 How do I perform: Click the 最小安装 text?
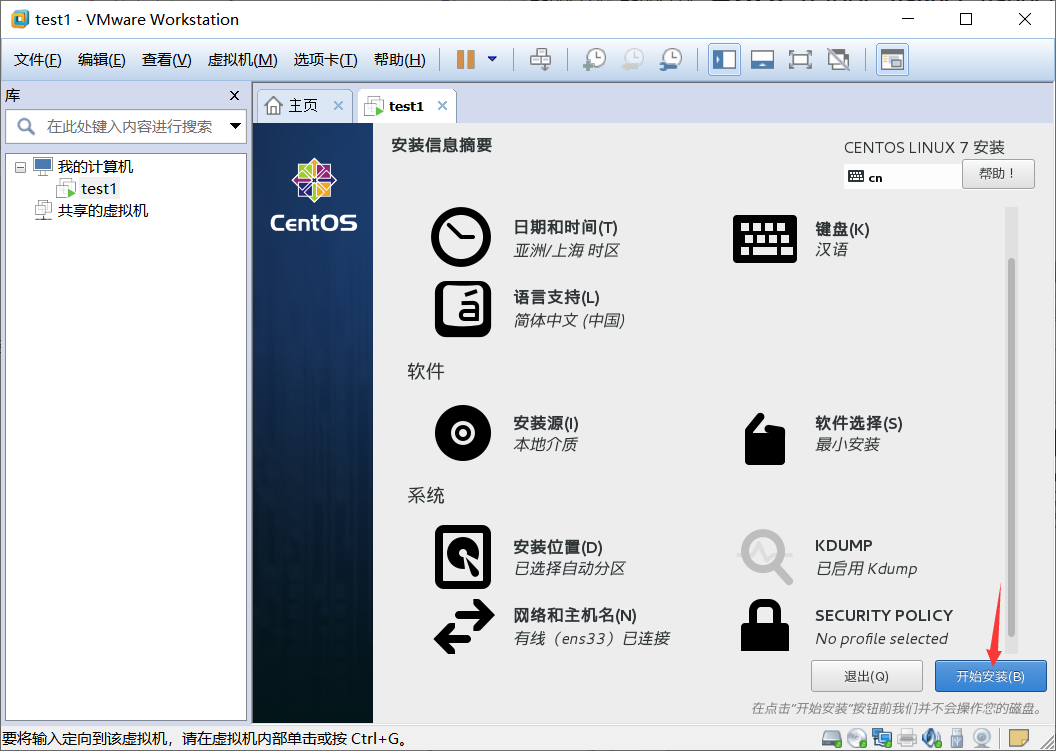pyautogui.click(x=847, y=445)
